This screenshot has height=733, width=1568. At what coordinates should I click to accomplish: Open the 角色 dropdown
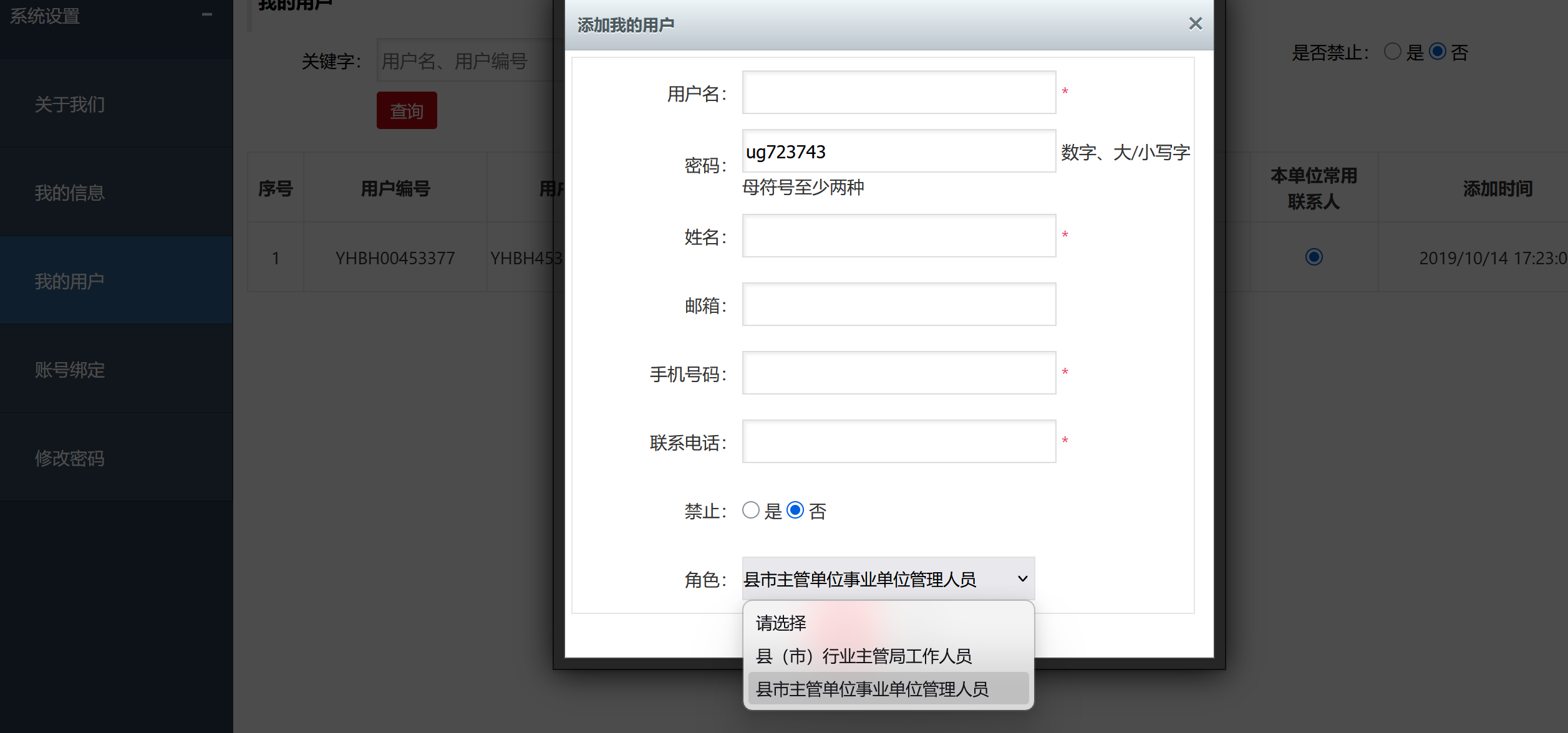[888, 579]
